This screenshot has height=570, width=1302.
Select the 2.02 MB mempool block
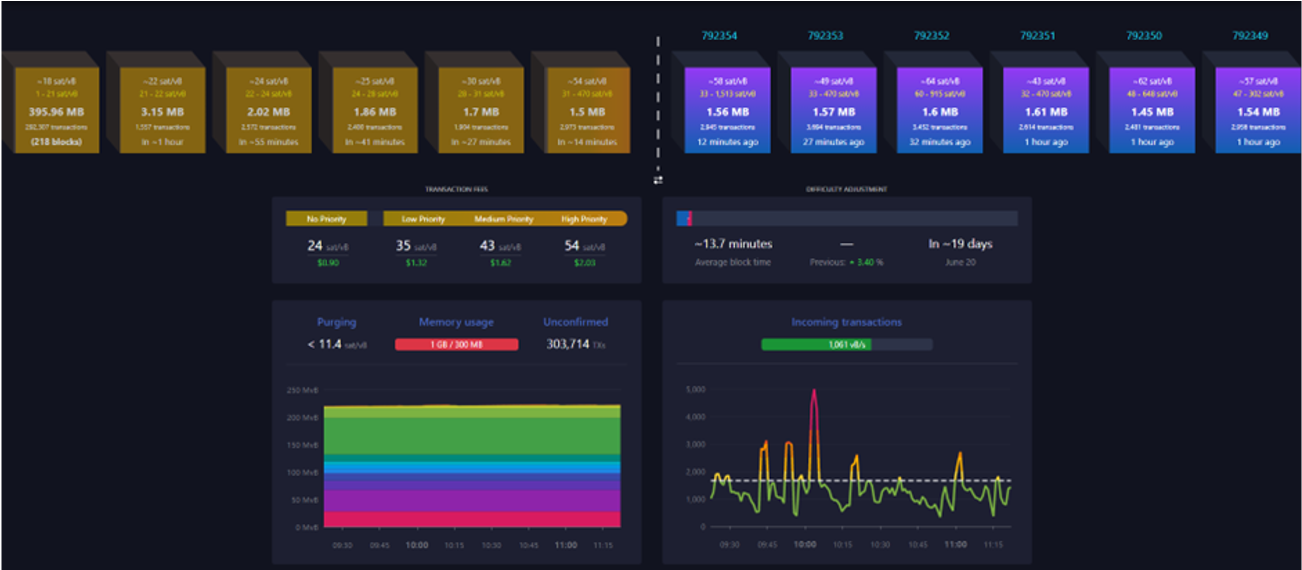point(268,110)
